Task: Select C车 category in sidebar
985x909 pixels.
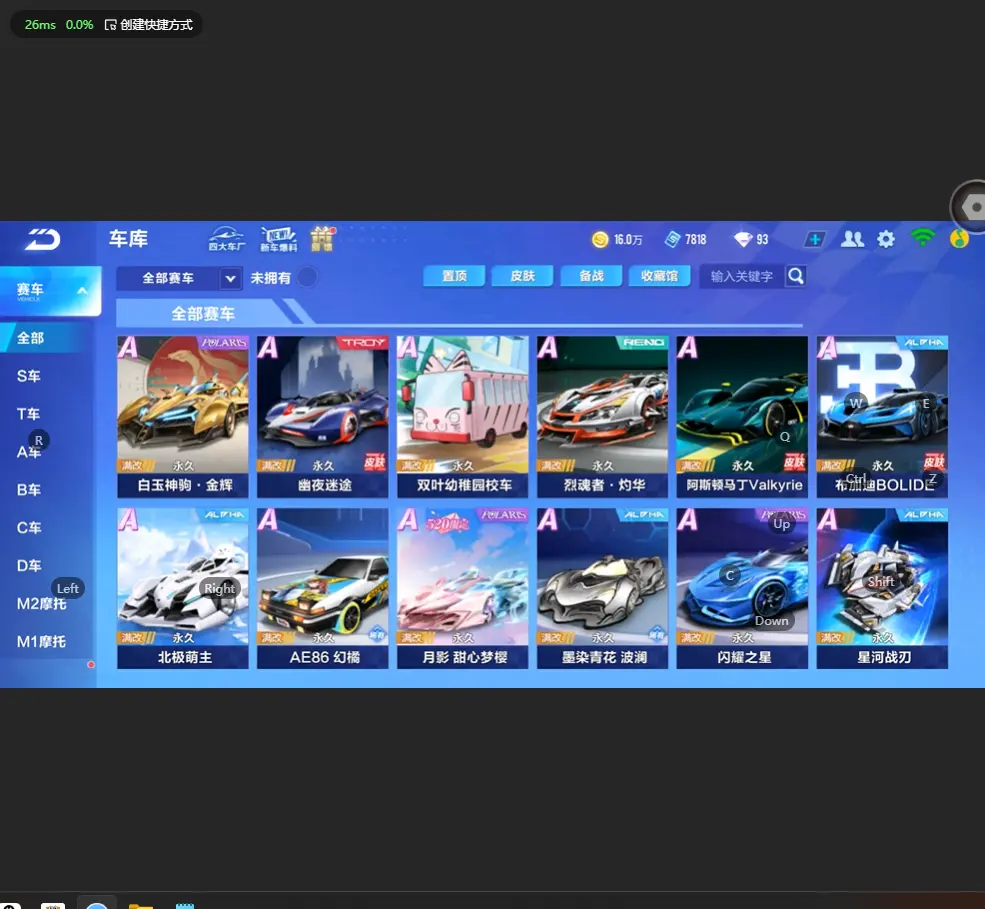Action: (x=29, y=528)
